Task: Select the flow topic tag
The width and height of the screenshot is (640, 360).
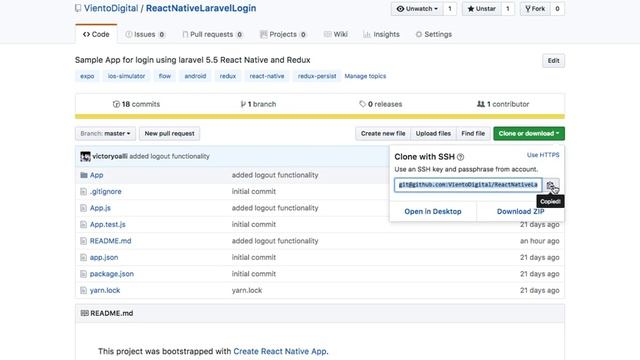Action: point(165,76)
